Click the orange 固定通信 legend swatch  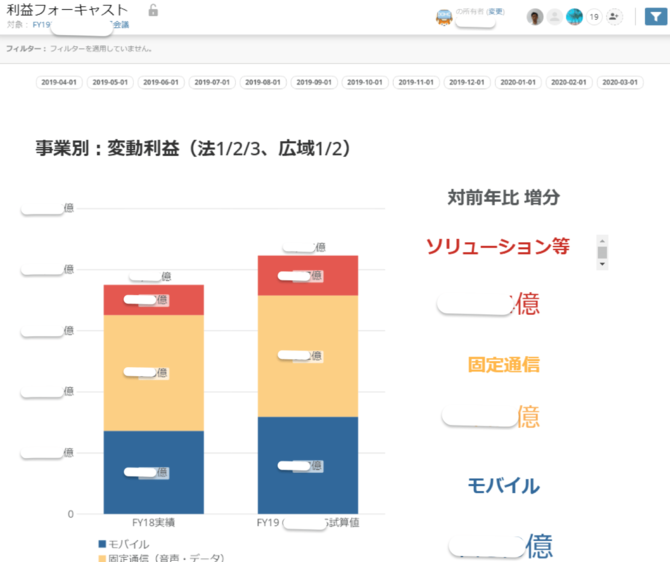pyautogui.click(x=102, y=558)
